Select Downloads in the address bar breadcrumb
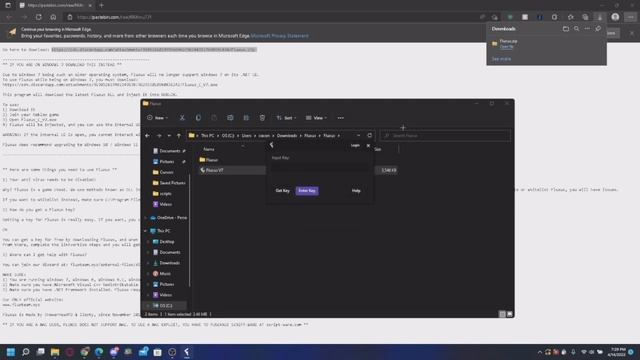The image size is (640, 360). coord(287,136)
